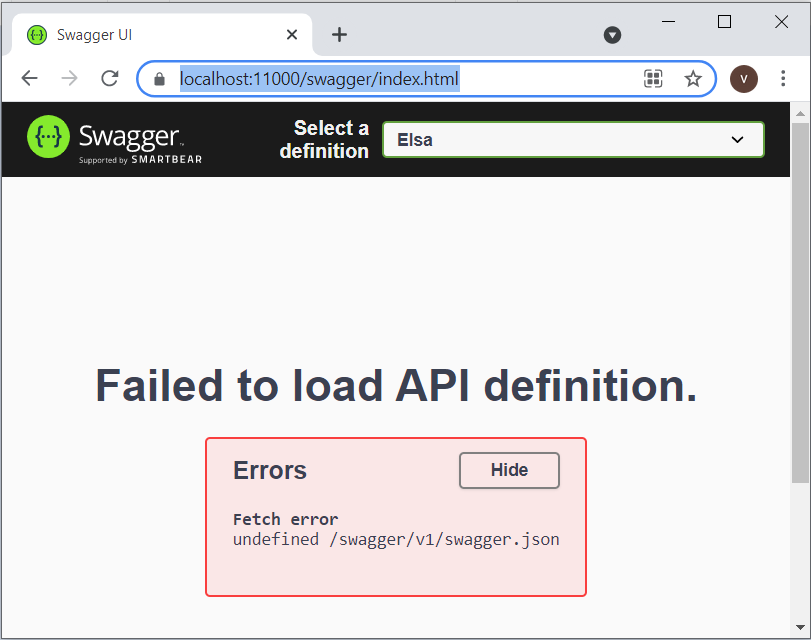811x640 pixels.
Task: Click the Swagger favicon on the browser tab
Action: (x=36, y=34)
